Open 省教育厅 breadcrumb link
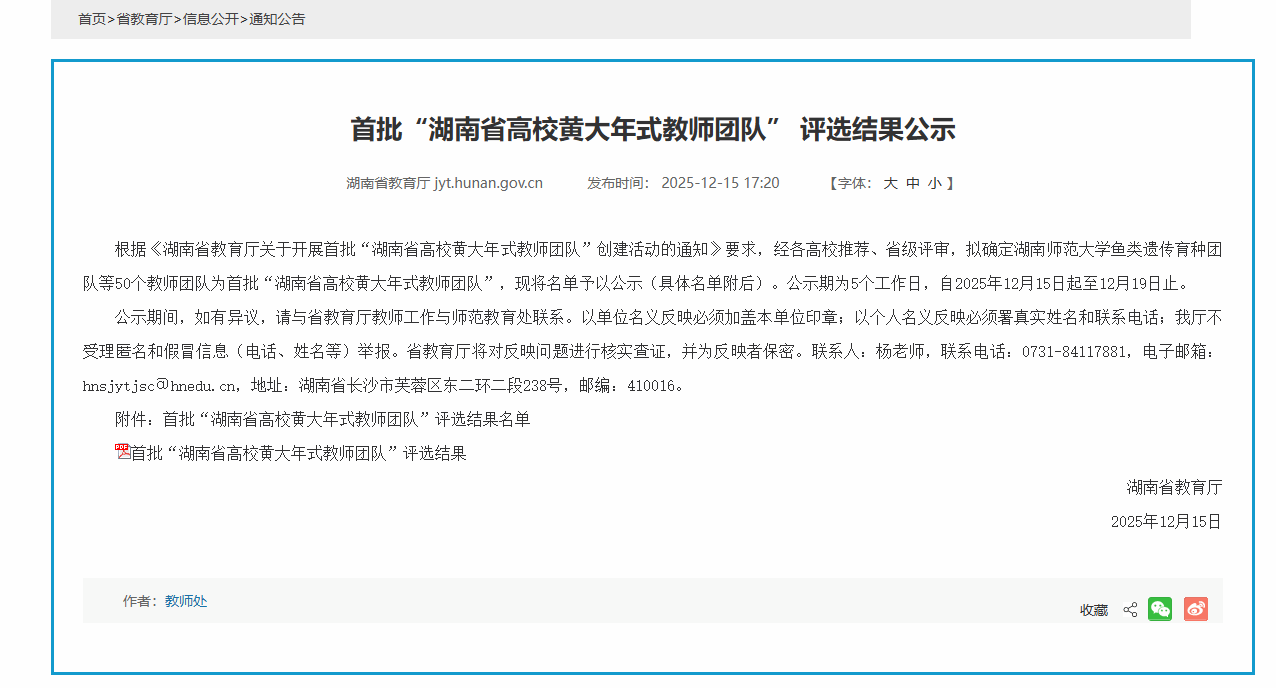1276x688 pixels. coord(145,19)
